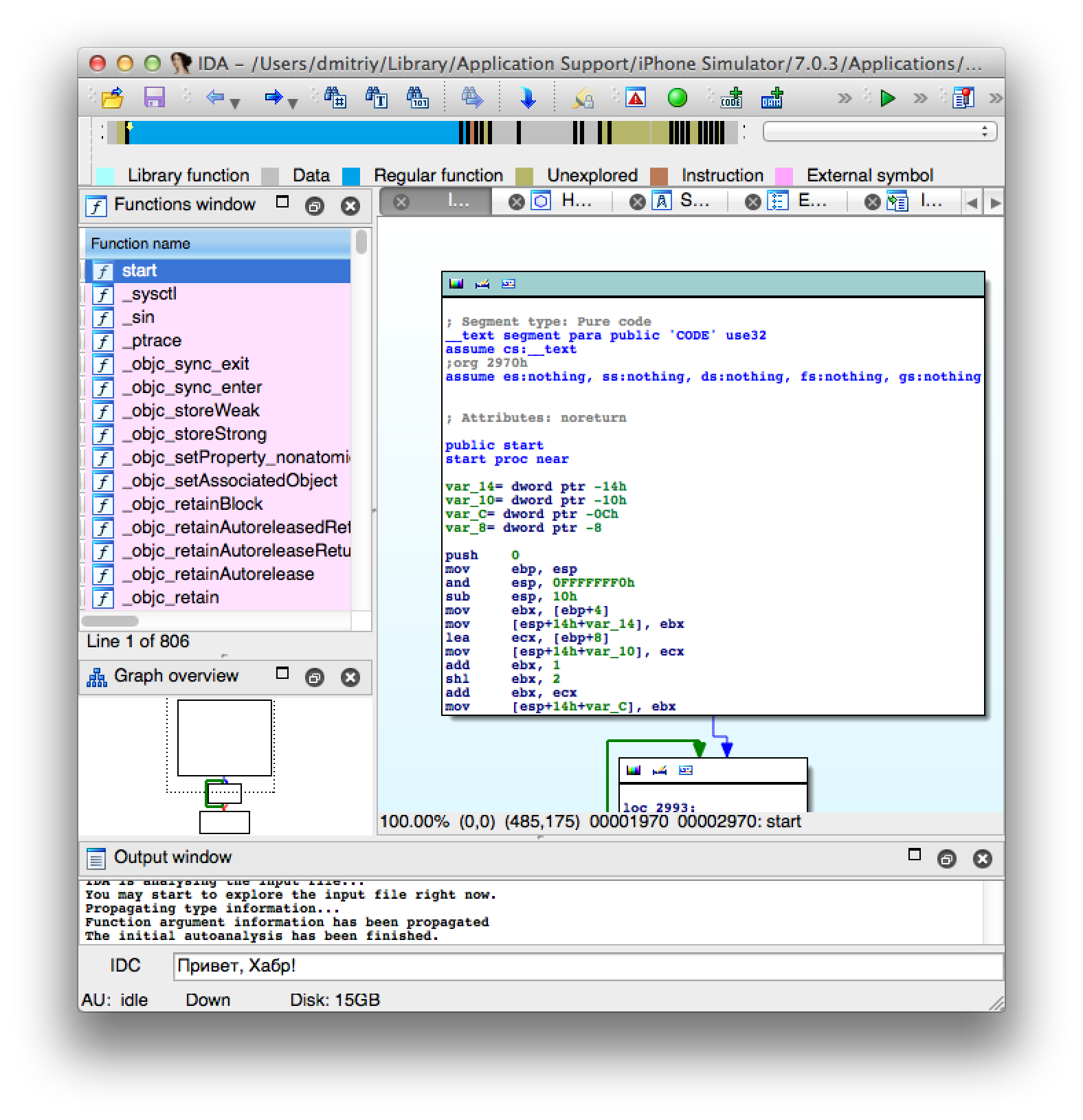Click the IDC command input field
The image size is (1083, 1120).
(587, 966)
